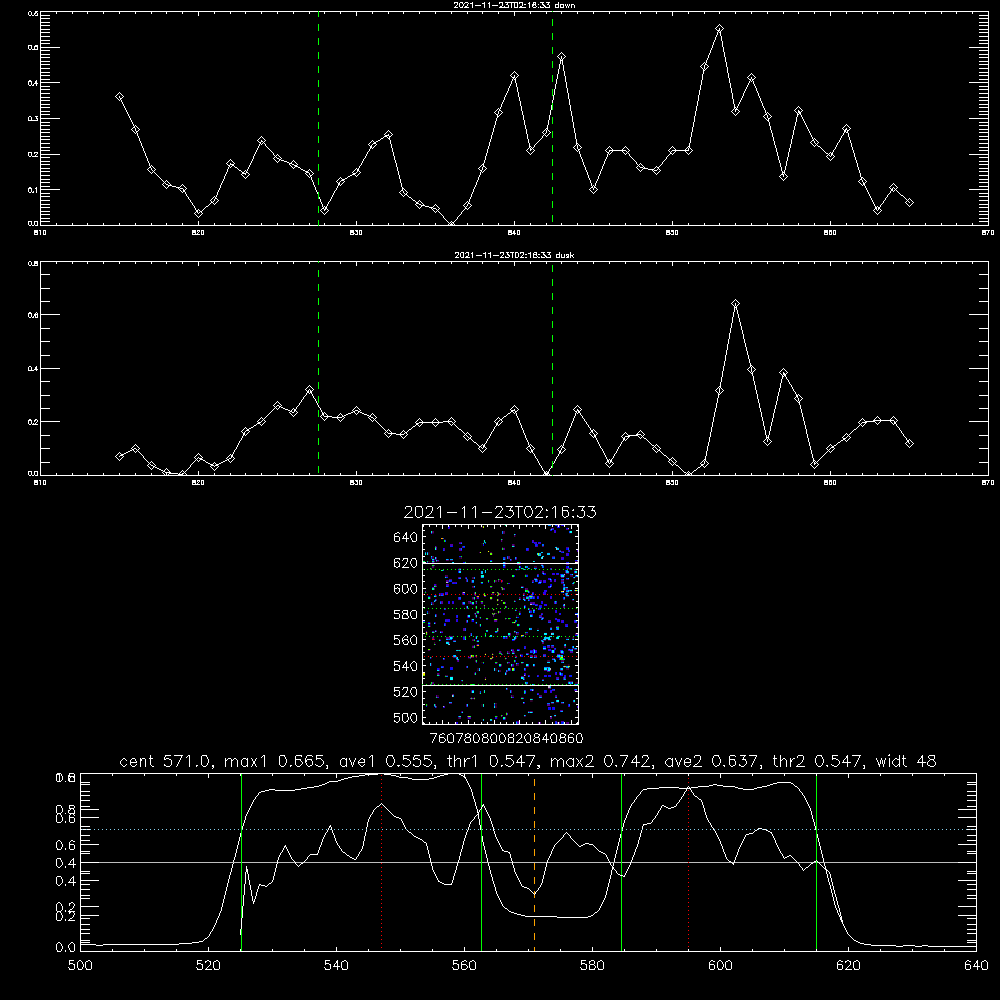This screenshot has height=1000, width=1000.
Task: Click the left green dashed line in the dawn plot
Action: pyautogui.click(x=318, y=119)
